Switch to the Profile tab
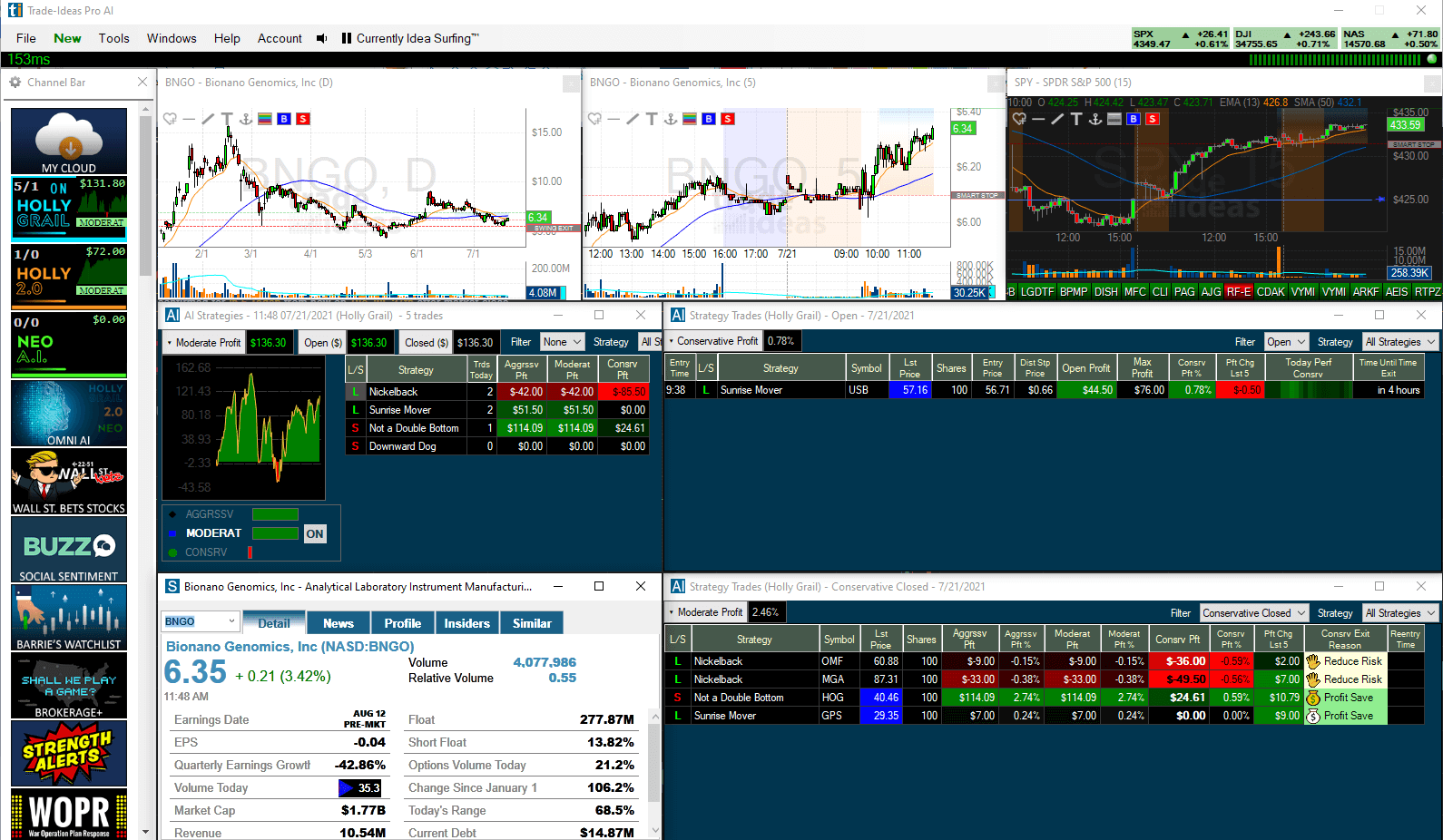 [x=403, y=623]
